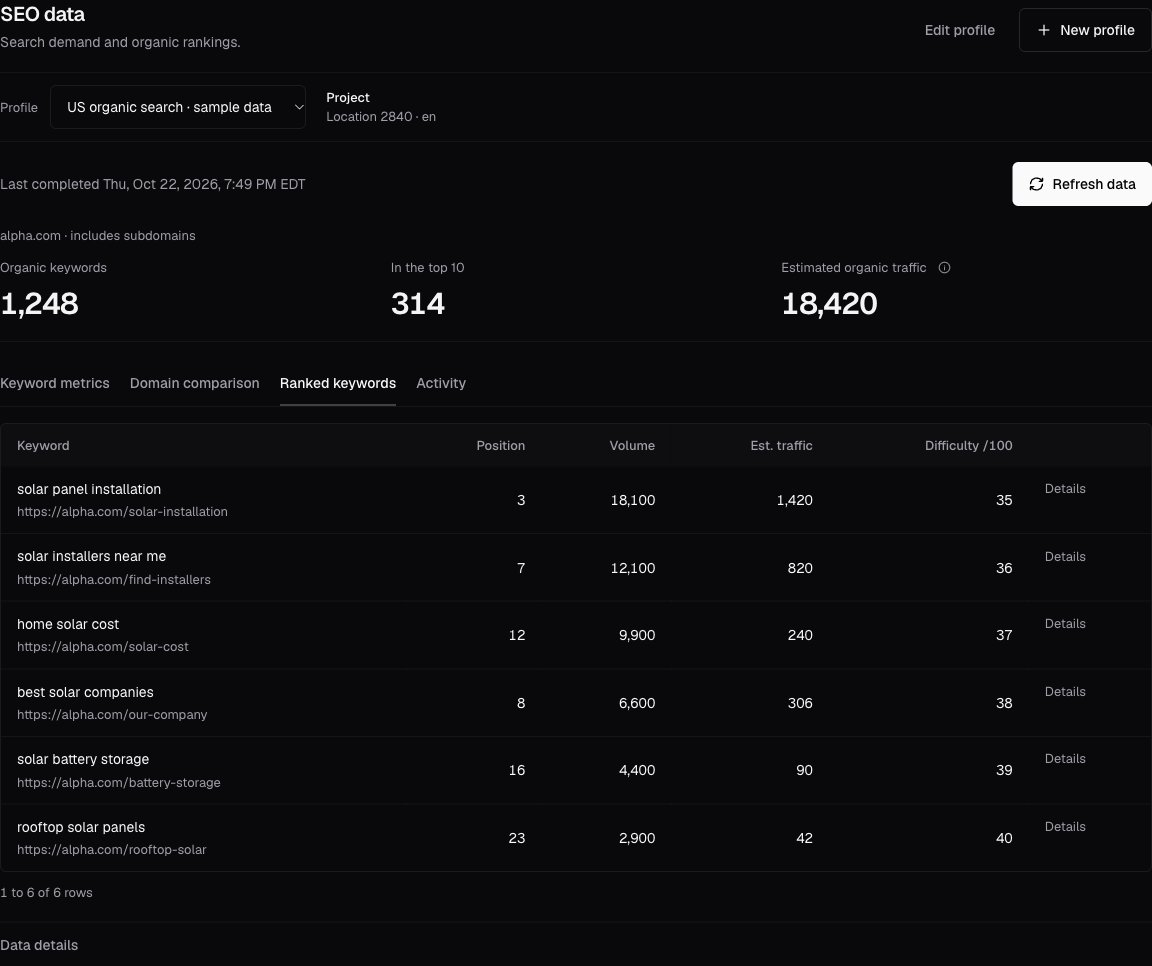Click the Location 2840 · en text

[381, 117]
